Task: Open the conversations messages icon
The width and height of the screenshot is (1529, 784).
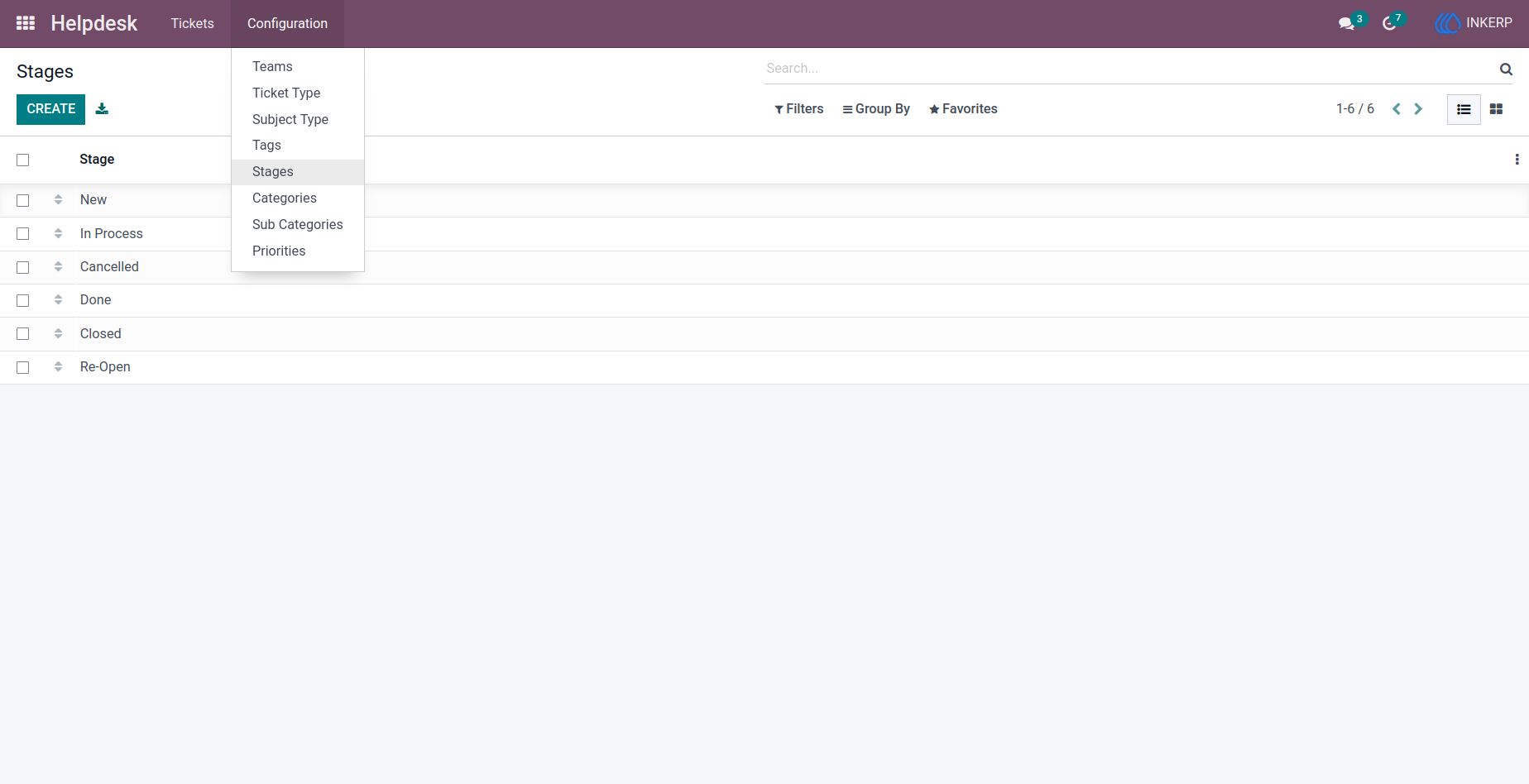Action: [x=1346, y=23]
